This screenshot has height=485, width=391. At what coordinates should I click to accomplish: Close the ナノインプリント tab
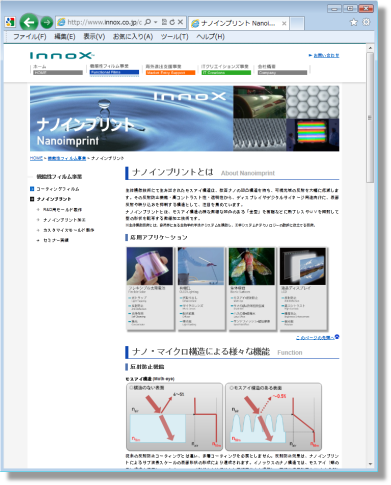click(x=284, y=23)
